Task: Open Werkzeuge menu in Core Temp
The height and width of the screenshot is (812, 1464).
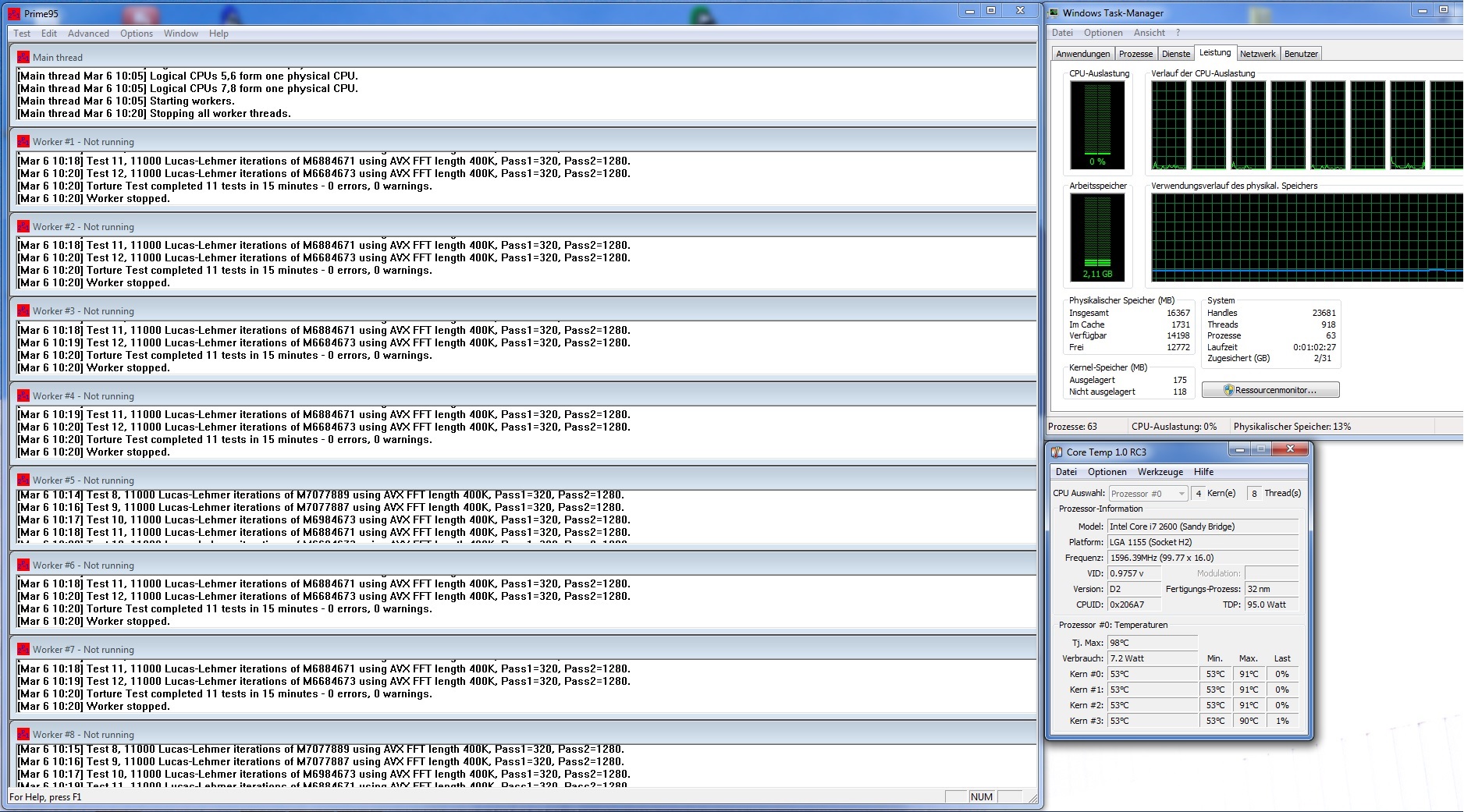Action: (x=1160, y=472)
